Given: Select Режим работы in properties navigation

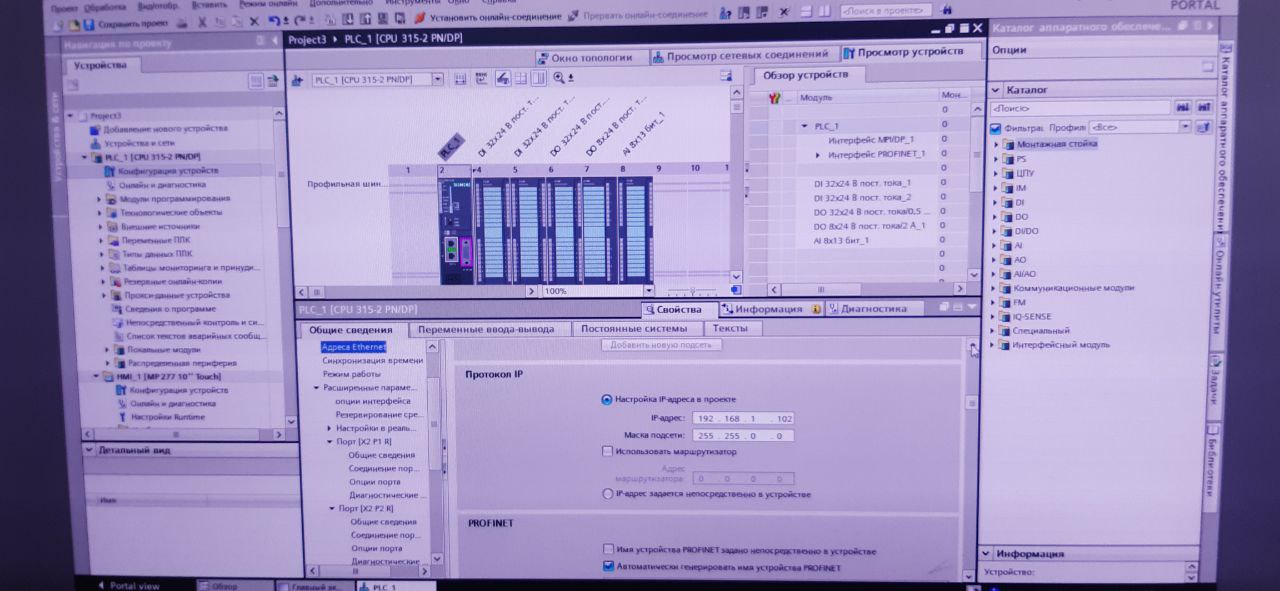Looking at the screenshot, I should click(x=351, y=374).
